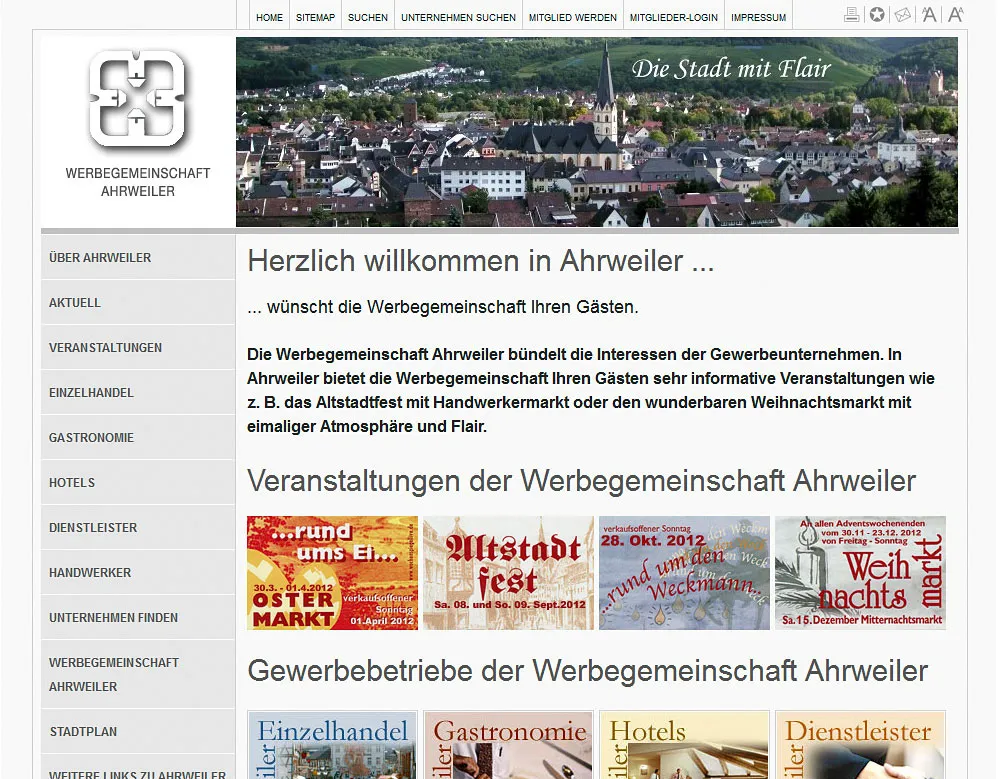Image resolution: width=998 pixels, height=779 pixels.
Task: Click the print page icon
Action: point(851,12)
